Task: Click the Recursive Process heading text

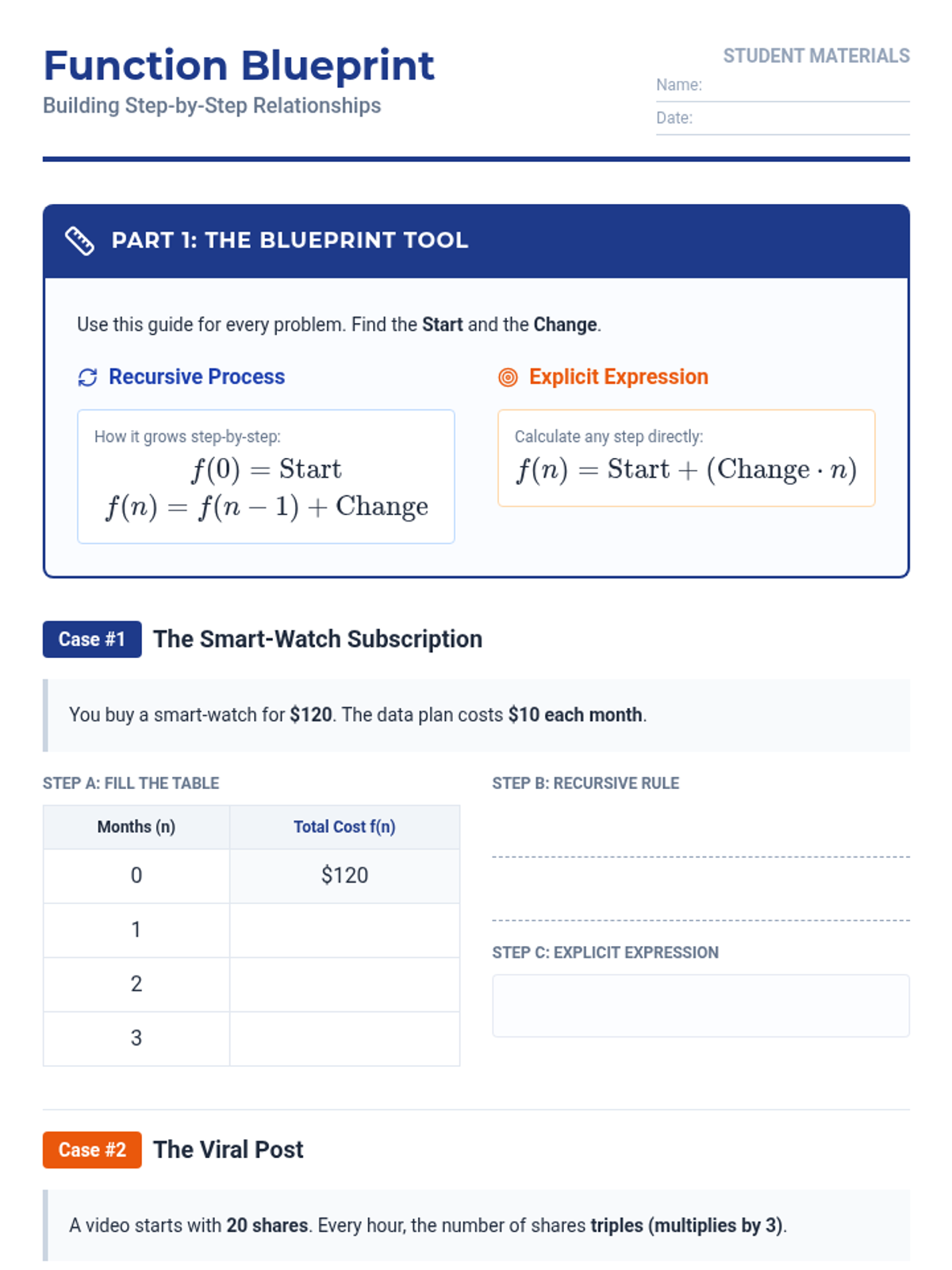Action: pos(196,377)
